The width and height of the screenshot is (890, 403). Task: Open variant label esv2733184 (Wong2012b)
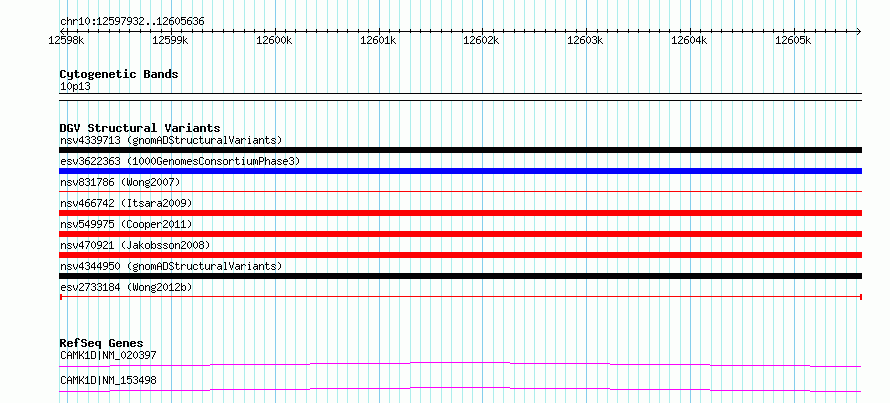(x=126, y=287)
